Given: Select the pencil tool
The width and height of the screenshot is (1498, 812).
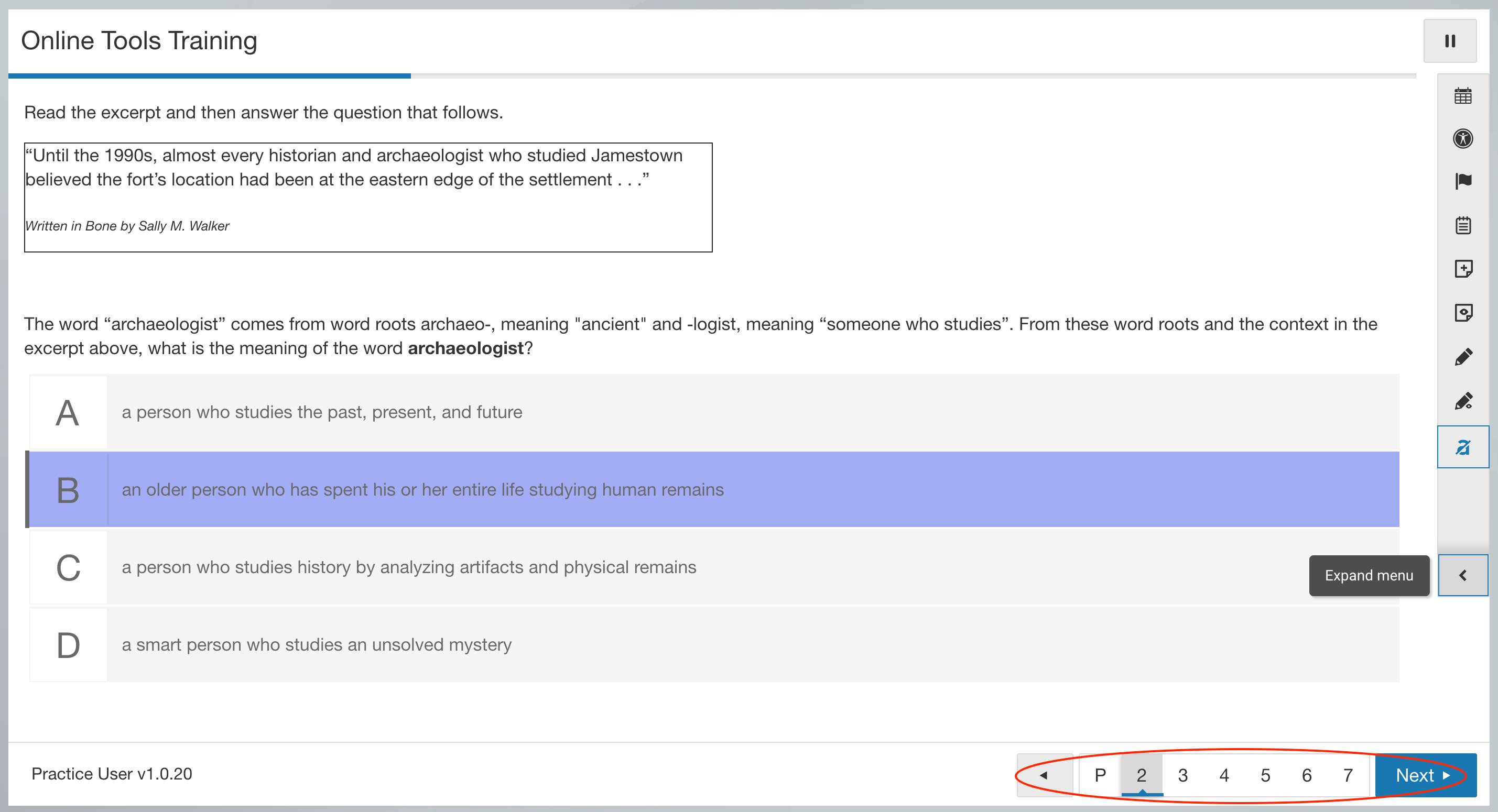Looking at the screenshot, I should [1462, 357].
